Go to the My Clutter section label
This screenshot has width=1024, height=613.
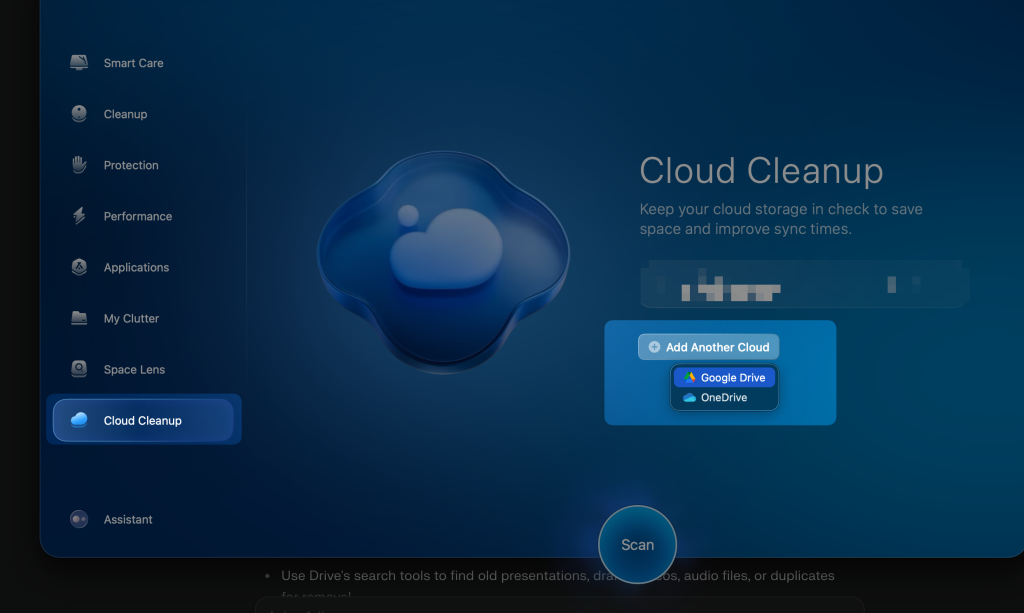[131, 318]
